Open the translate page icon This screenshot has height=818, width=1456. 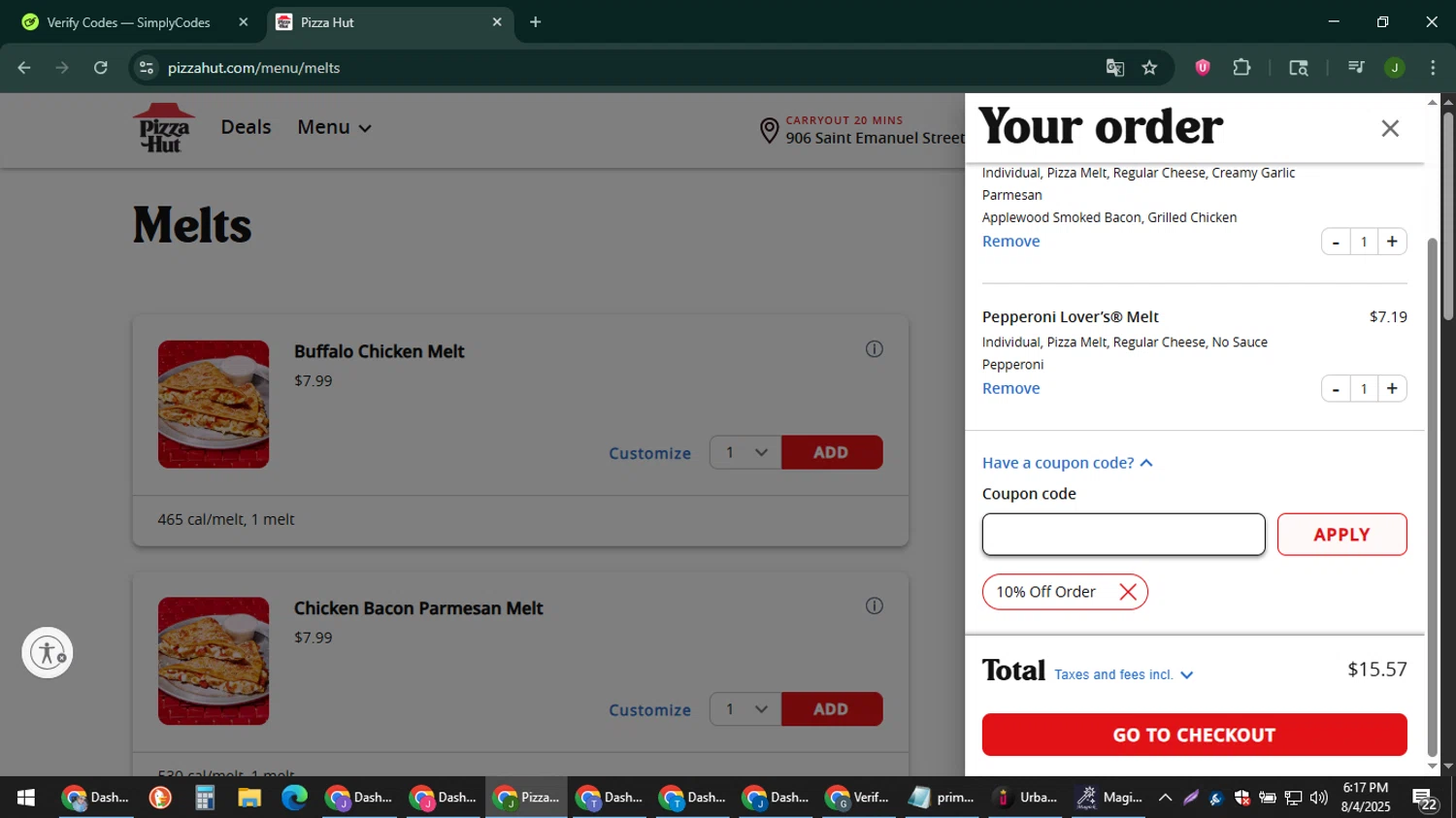coord(1114,68)
